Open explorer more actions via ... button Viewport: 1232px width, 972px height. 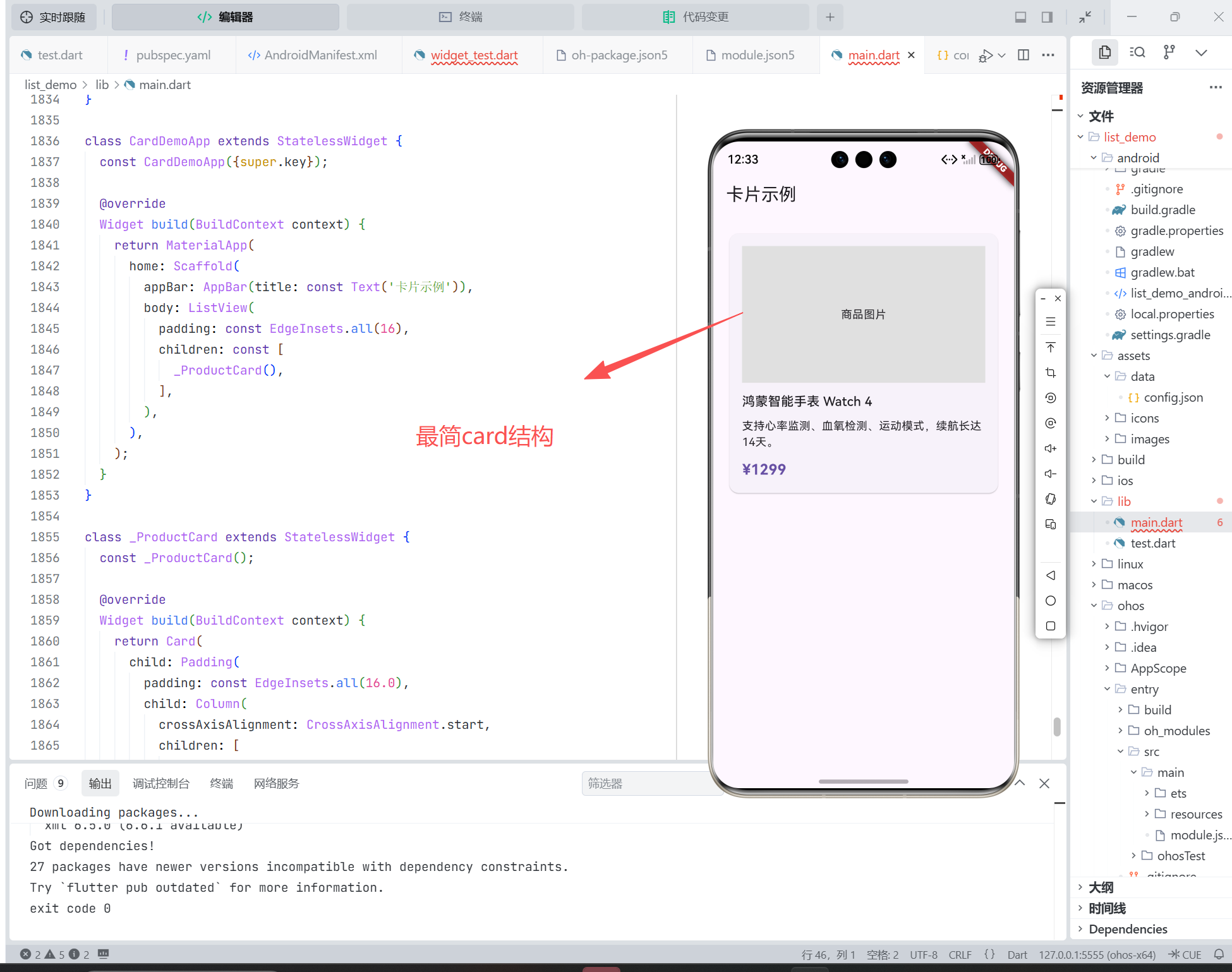tap(1216, 87)
